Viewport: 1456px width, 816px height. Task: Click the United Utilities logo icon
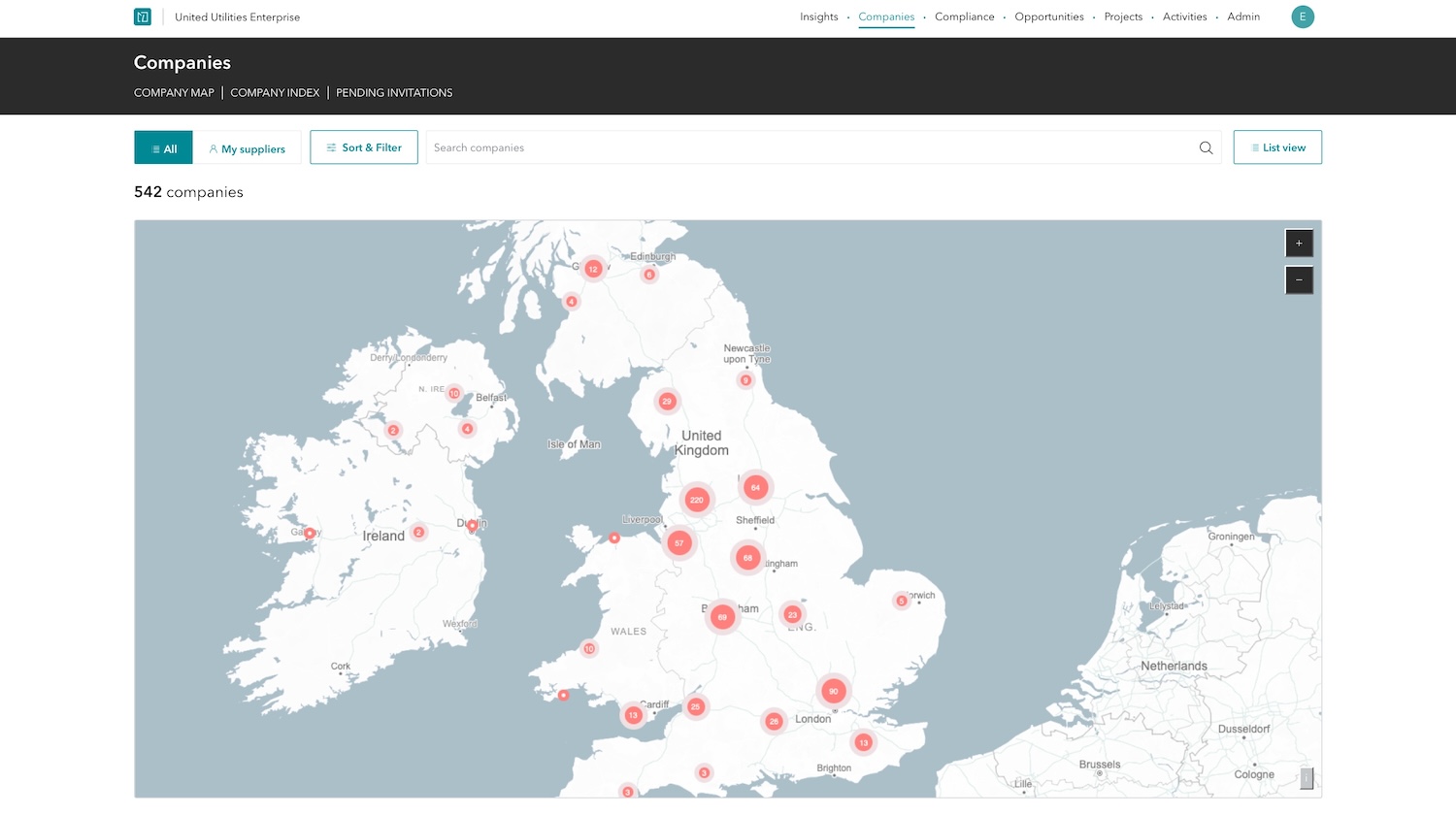point(142,16)
